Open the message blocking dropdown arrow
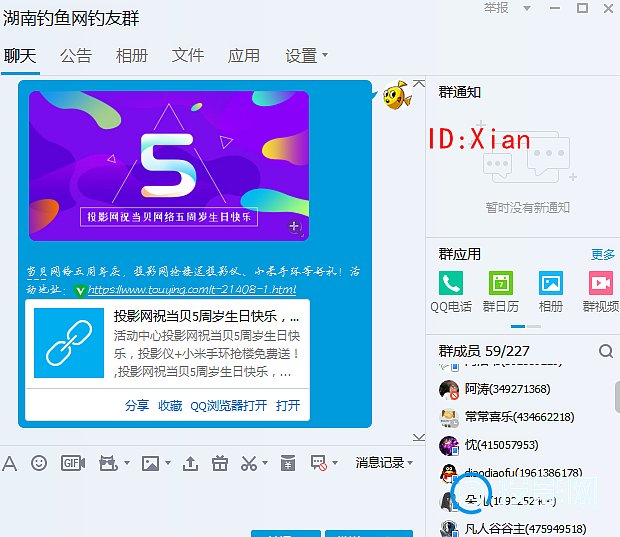Image resolution: width=620 pixels, height=537 pixels. coord(335,463)
